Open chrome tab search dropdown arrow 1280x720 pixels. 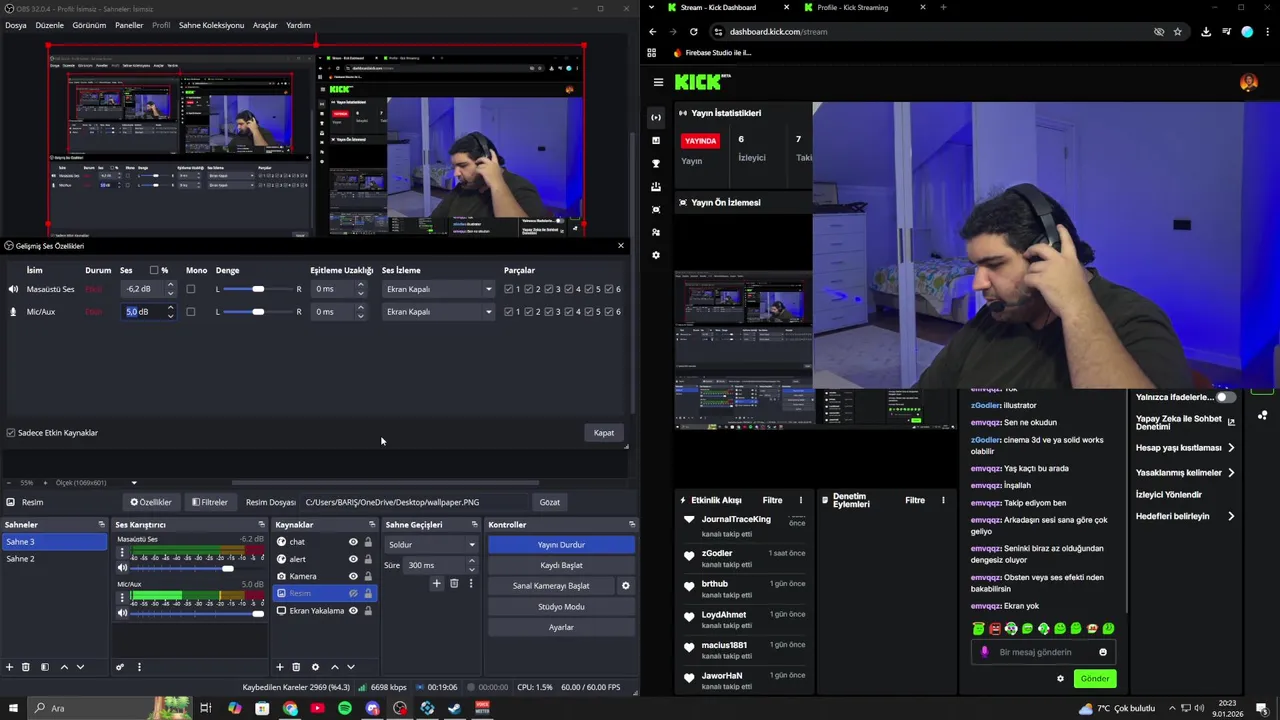tap(651, 8)
